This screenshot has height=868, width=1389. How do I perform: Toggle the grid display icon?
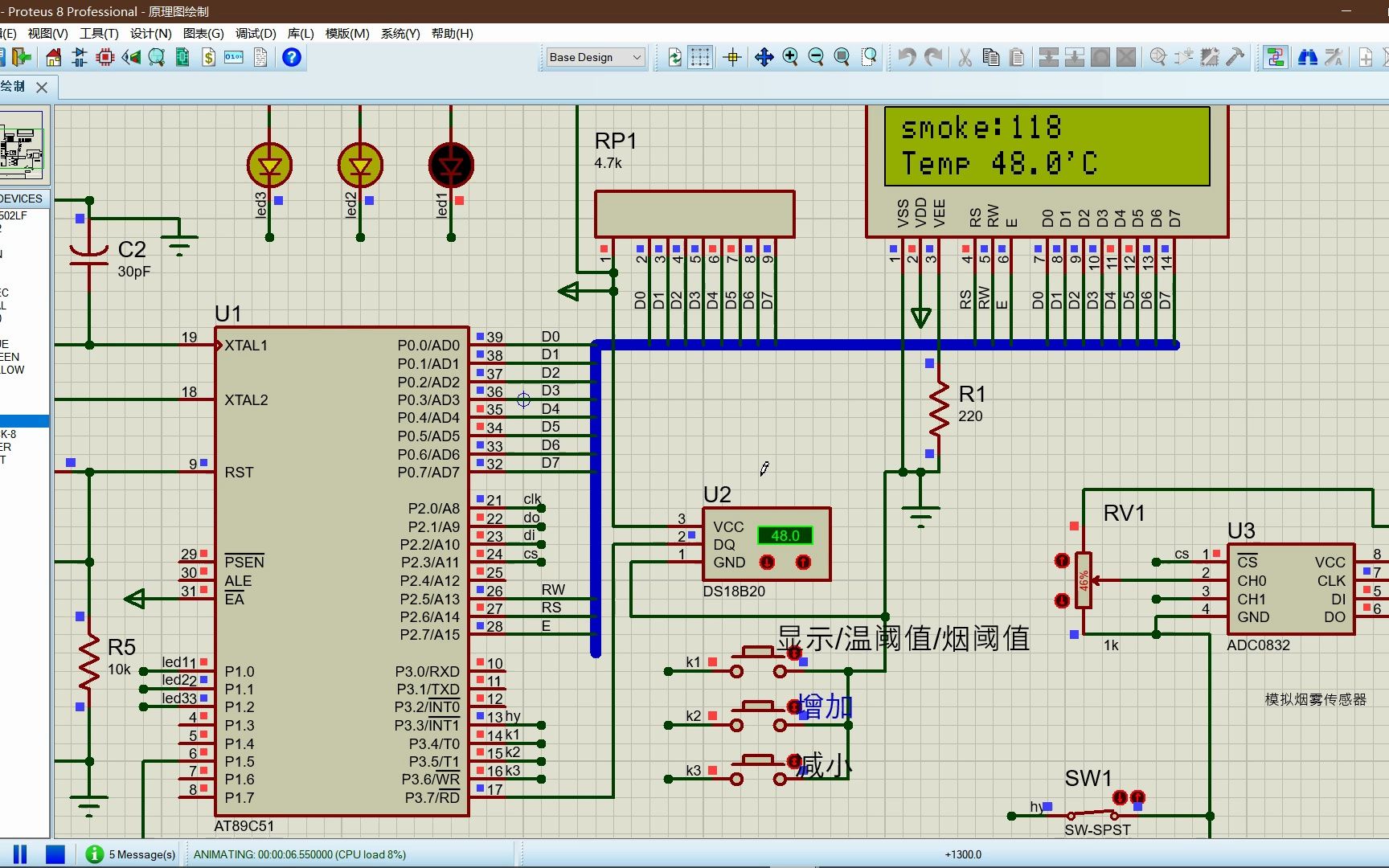pyautogui.click(x=700, y=57)
